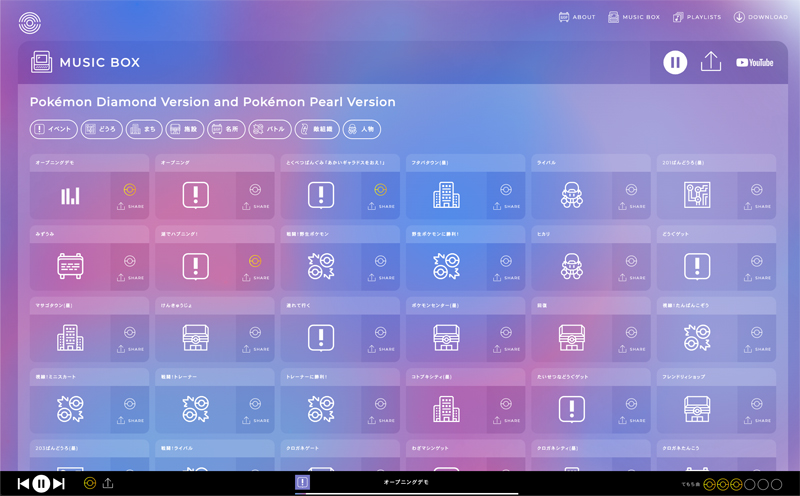Pause playback in the Music Box header
This screenshot has height=496, width=800.
[675, 62]
